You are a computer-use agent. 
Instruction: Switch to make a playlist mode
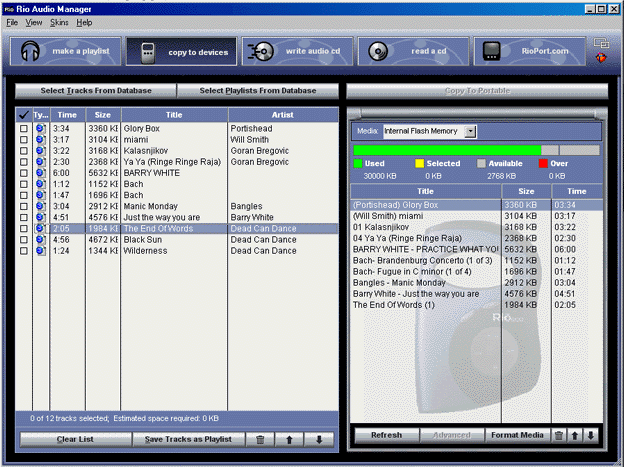66,51
